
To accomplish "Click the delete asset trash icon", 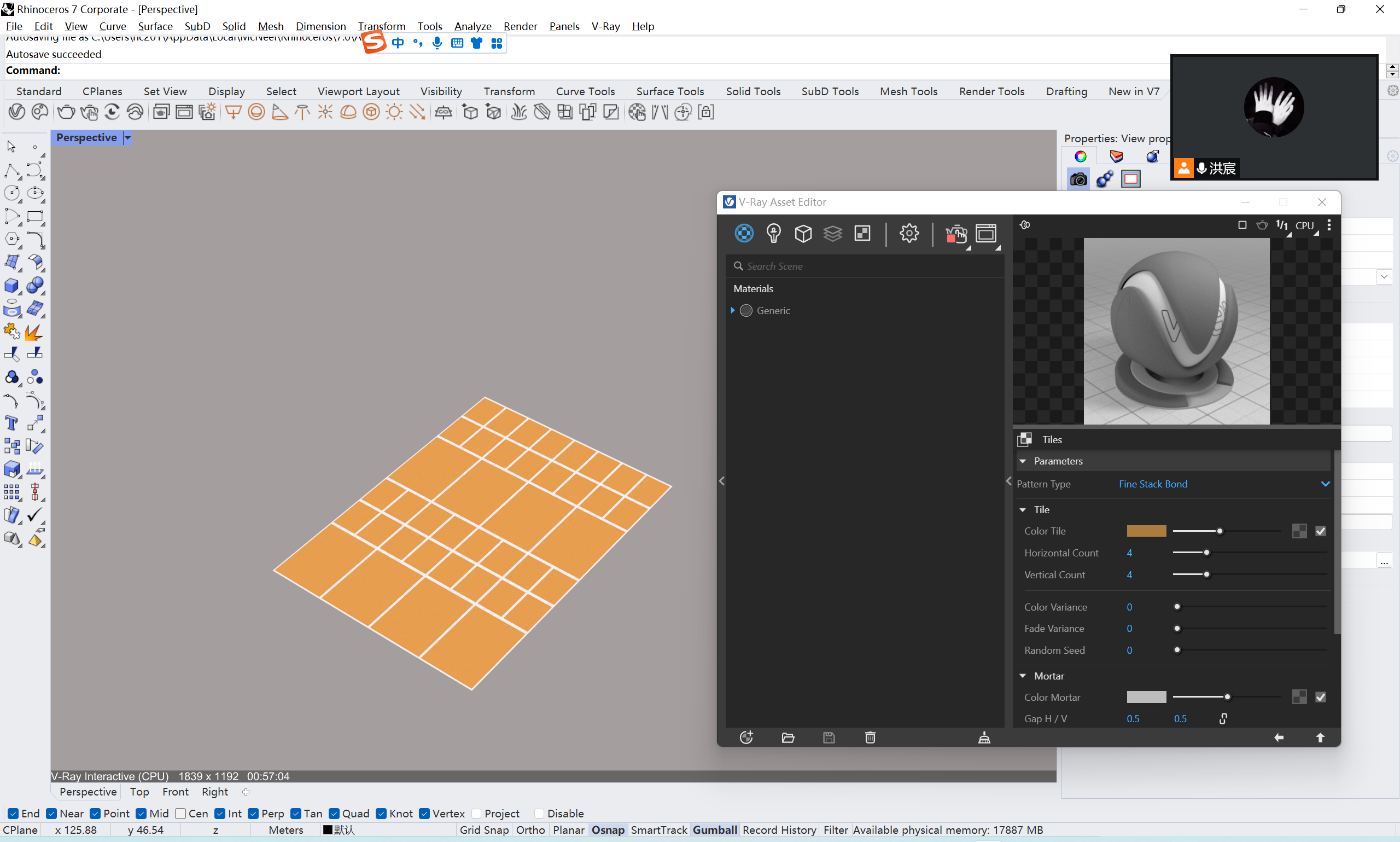I will (x=871, y=738).
